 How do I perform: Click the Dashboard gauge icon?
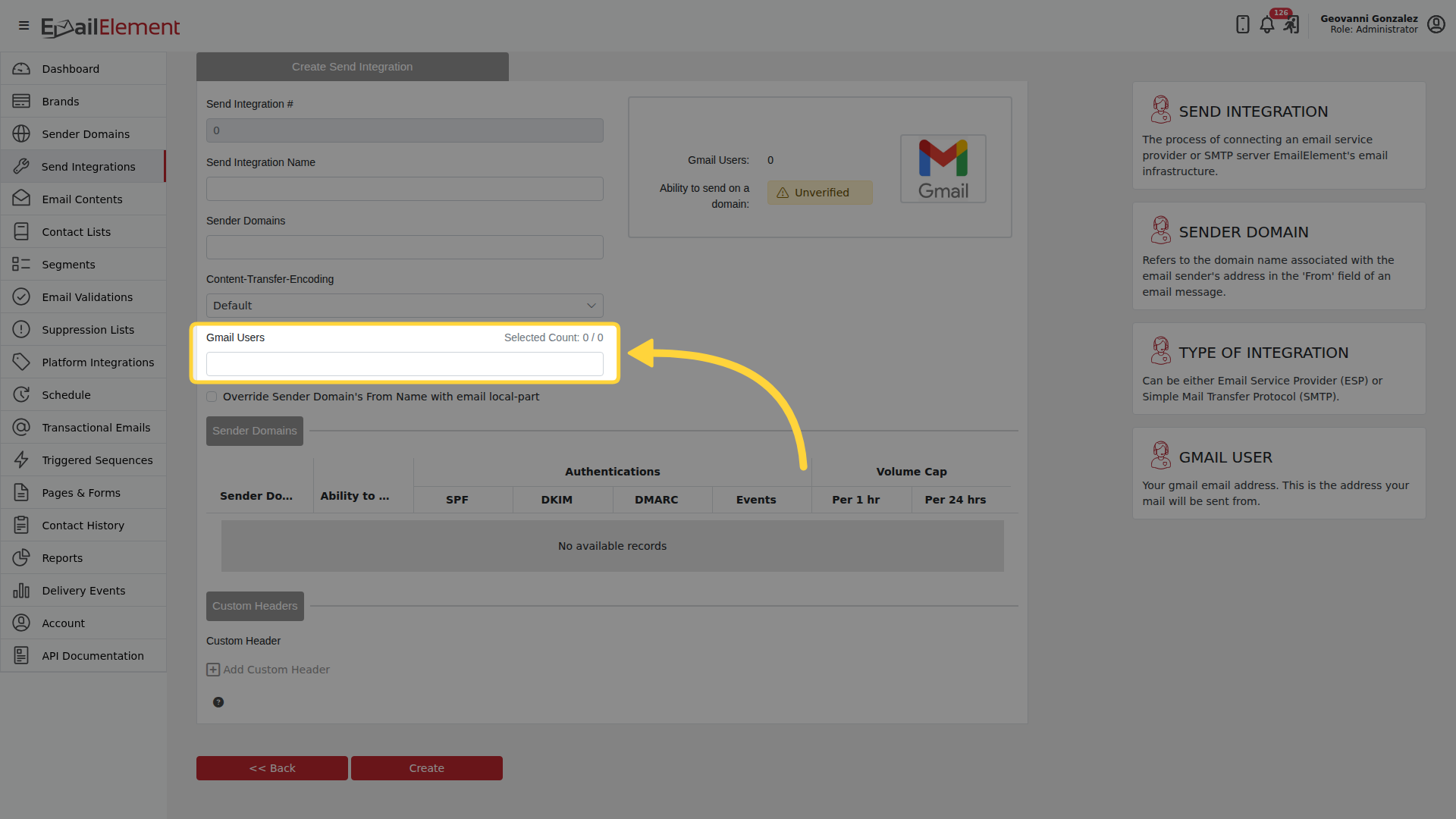click(x=21, y=69)
